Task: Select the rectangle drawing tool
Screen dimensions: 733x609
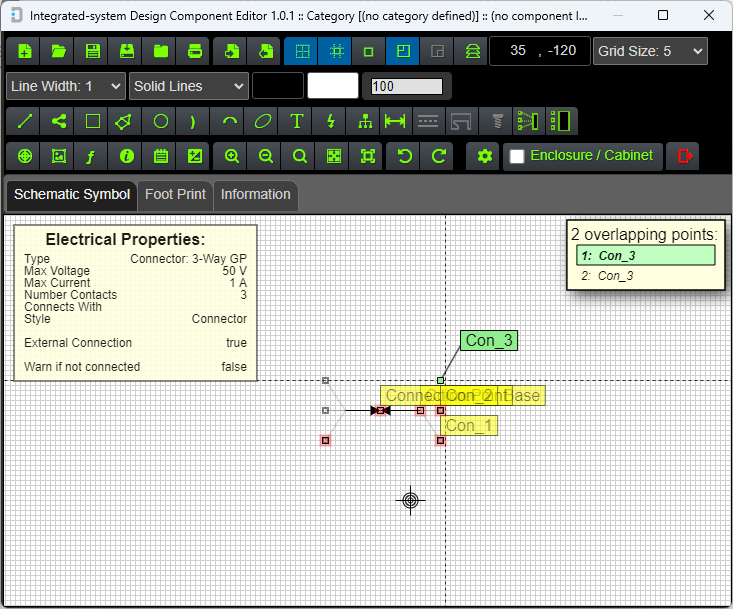Action: (x=93, y=122)
